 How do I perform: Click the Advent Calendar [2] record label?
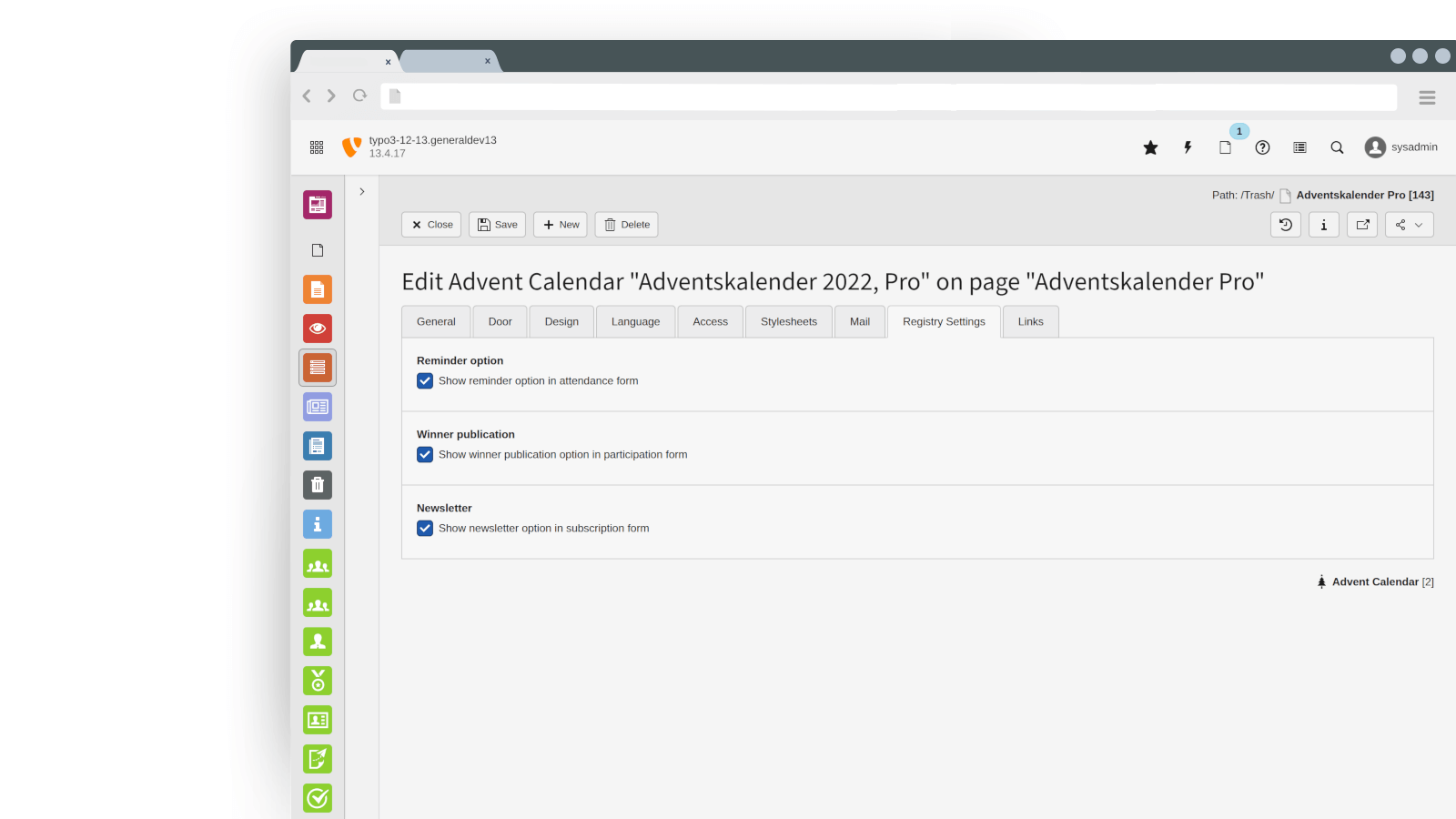(1382, 582)
